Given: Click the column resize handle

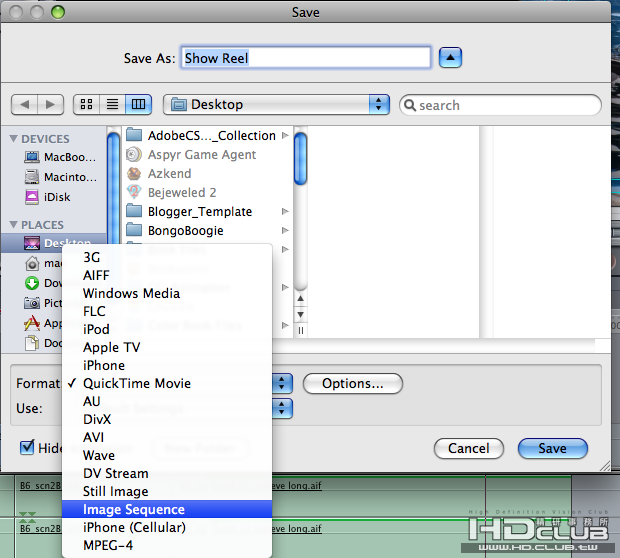Looking at the screenshot, I should [301, 330].
